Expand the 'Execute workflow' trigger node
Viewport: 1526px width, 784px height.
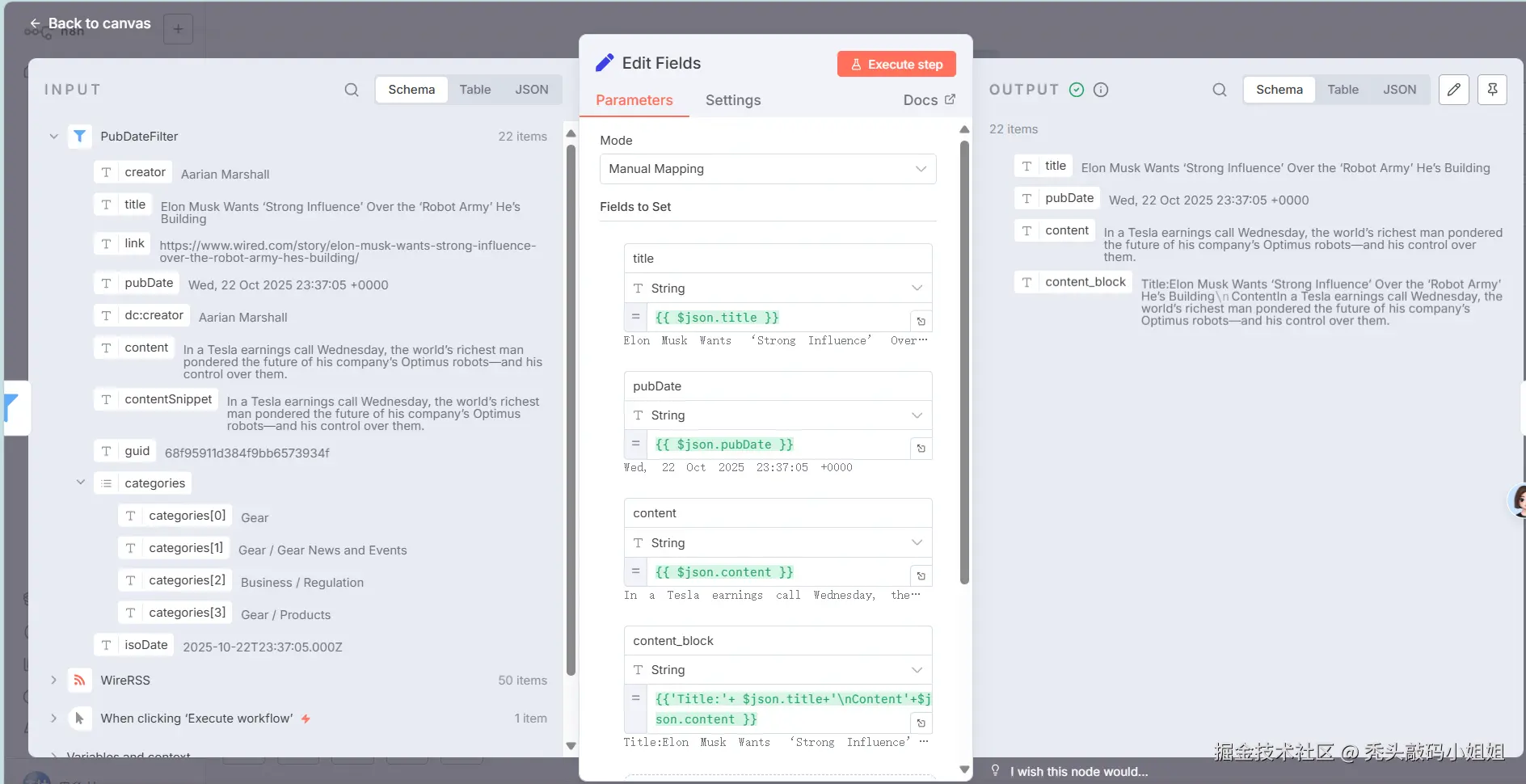53,719
